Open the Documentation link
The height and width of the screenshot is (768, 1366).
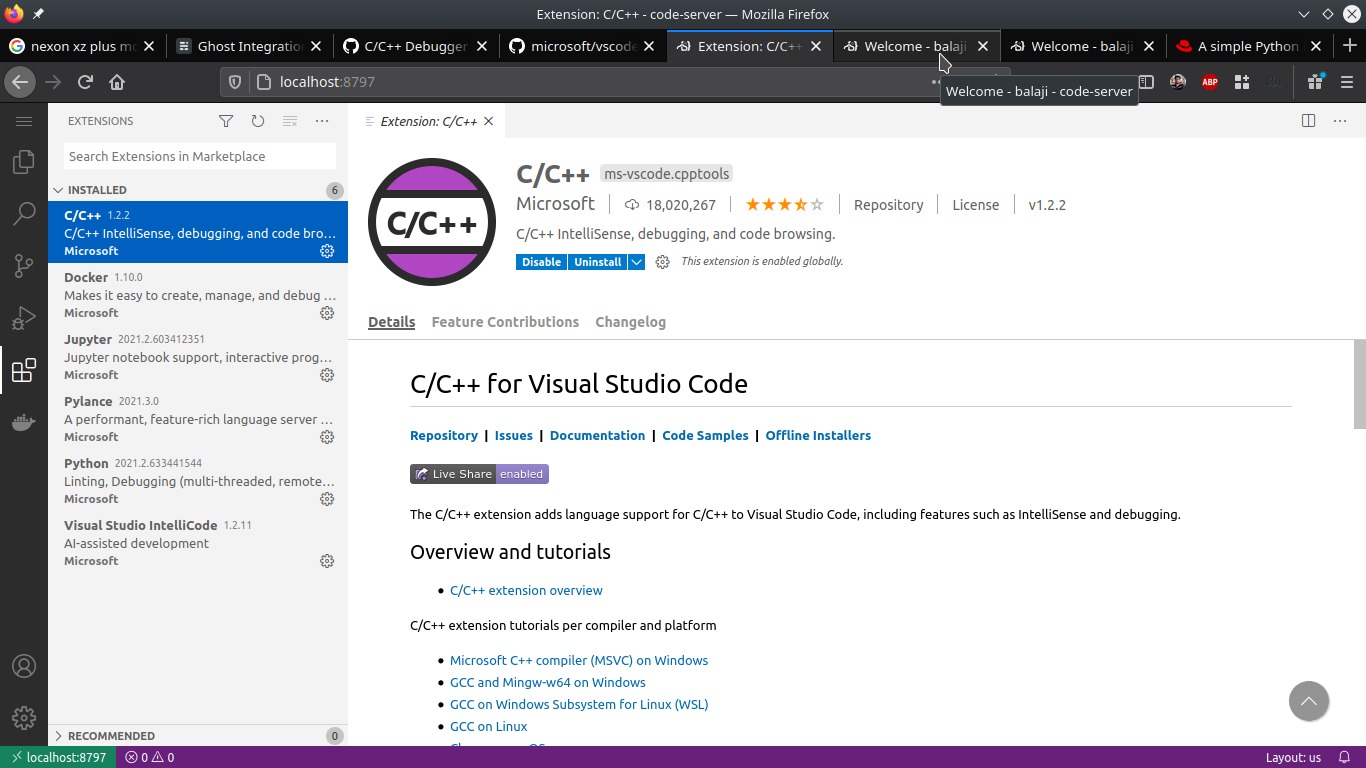tap(597, 435)
